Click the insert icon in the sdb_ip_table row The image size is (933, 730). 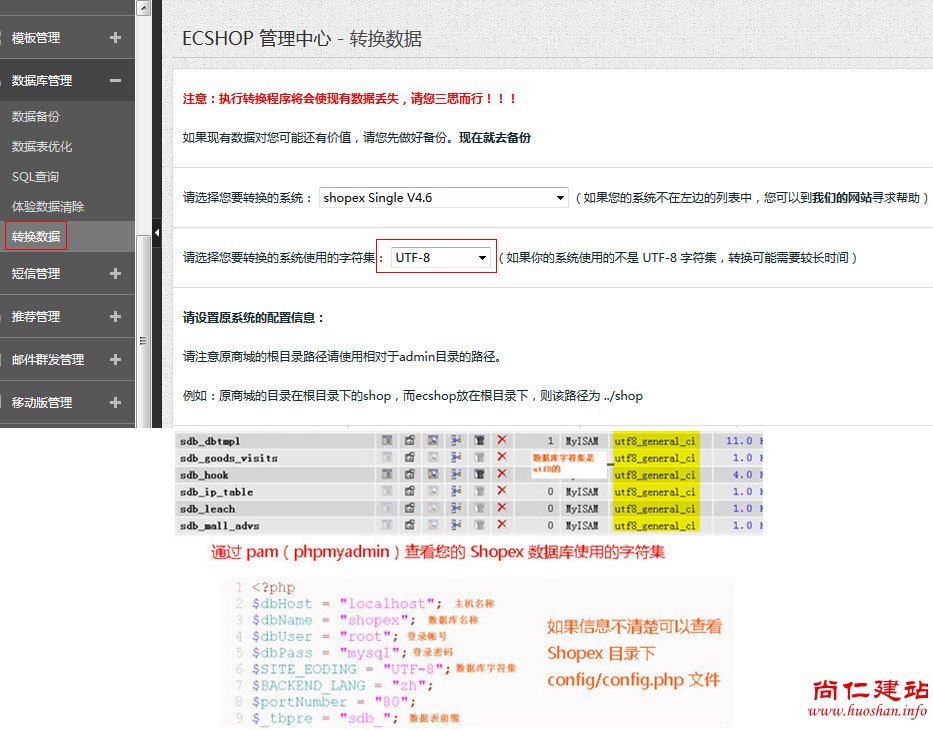[x=456, y=491]
